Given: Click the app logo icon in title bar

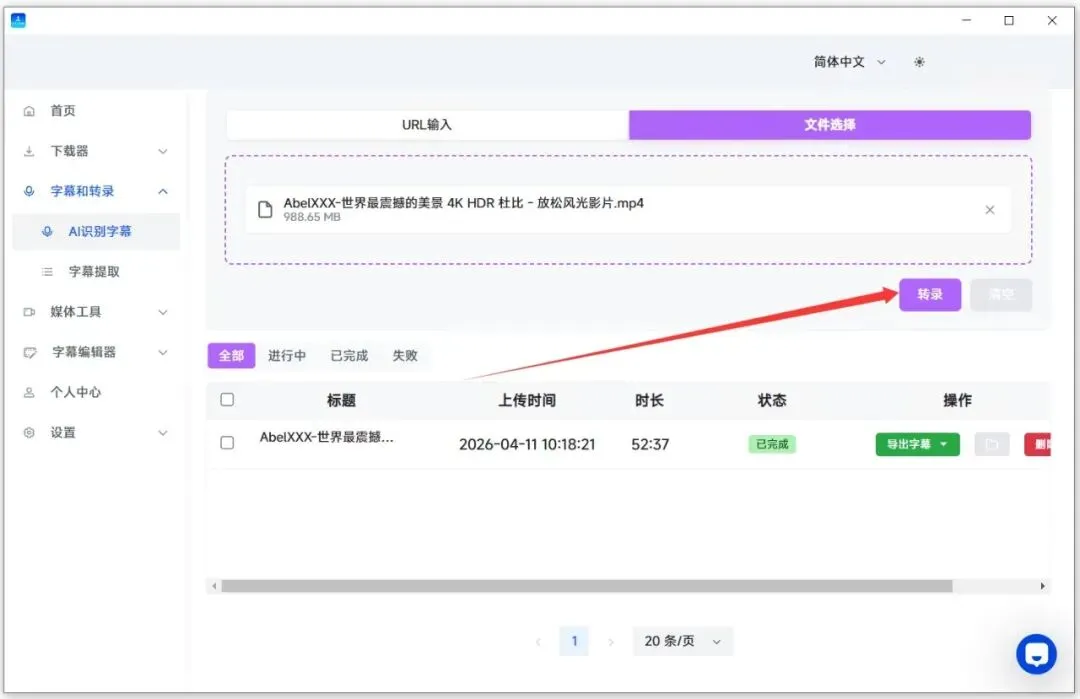Looking at the screenshot, I should (19, 21).
